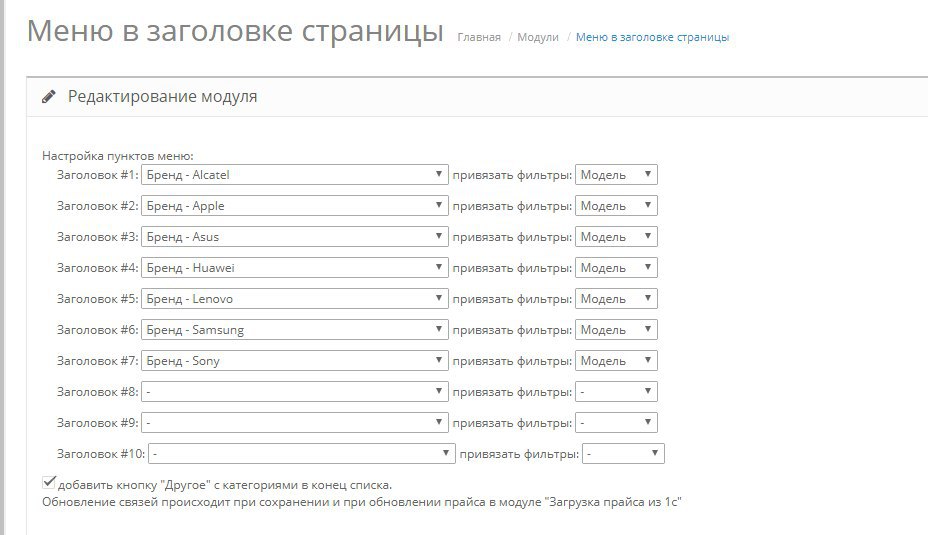Click the привязать фильтры label in Заголовок #5 row
The height and width of the screenshot is (535, 928).
(x=513, y=299)
